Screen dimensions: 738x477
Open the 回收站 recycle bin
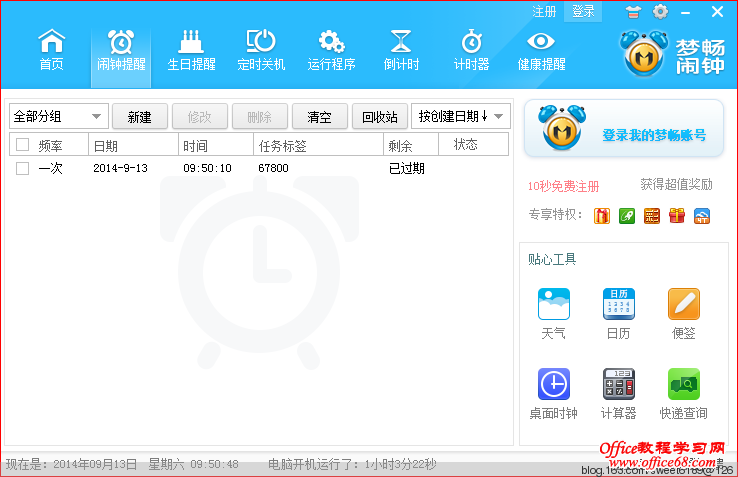[x=379, y=116]
